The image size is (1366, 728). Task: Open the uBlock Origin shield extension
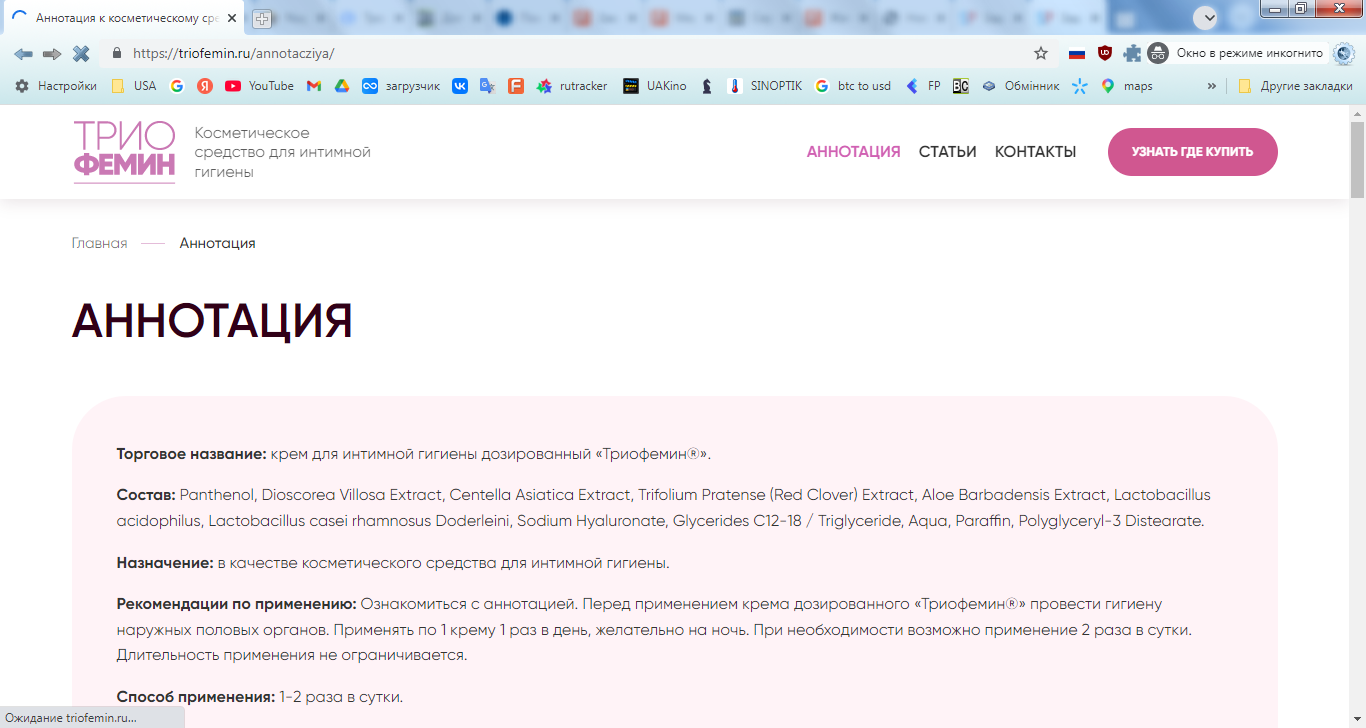[1105, 54]
